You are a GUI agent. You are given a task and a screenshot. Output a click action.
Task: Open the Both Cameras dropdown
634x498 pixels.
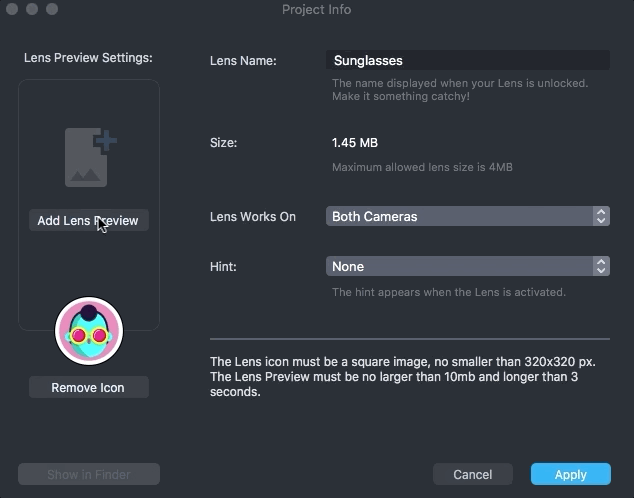coord(460,216)
